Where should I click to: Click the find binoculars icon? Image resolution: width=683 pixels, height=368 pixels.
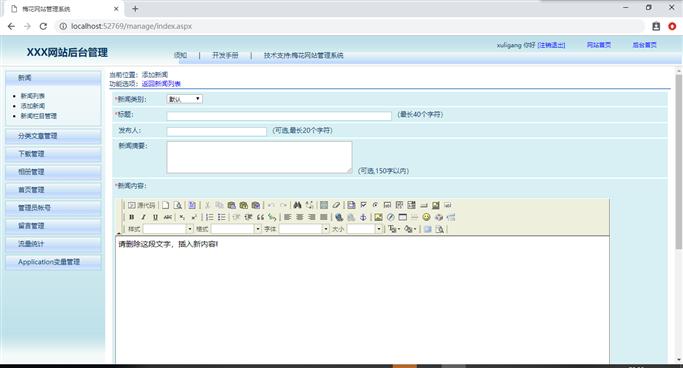[x=297, y=205]
